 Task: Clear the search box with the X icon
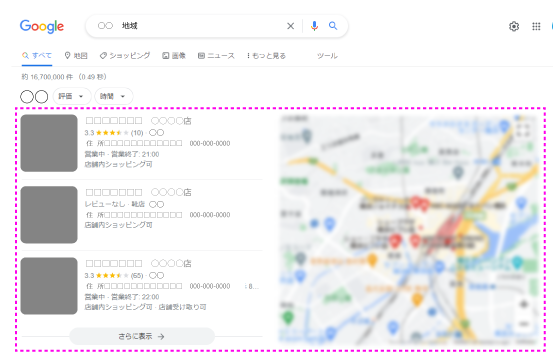point(290,26)
